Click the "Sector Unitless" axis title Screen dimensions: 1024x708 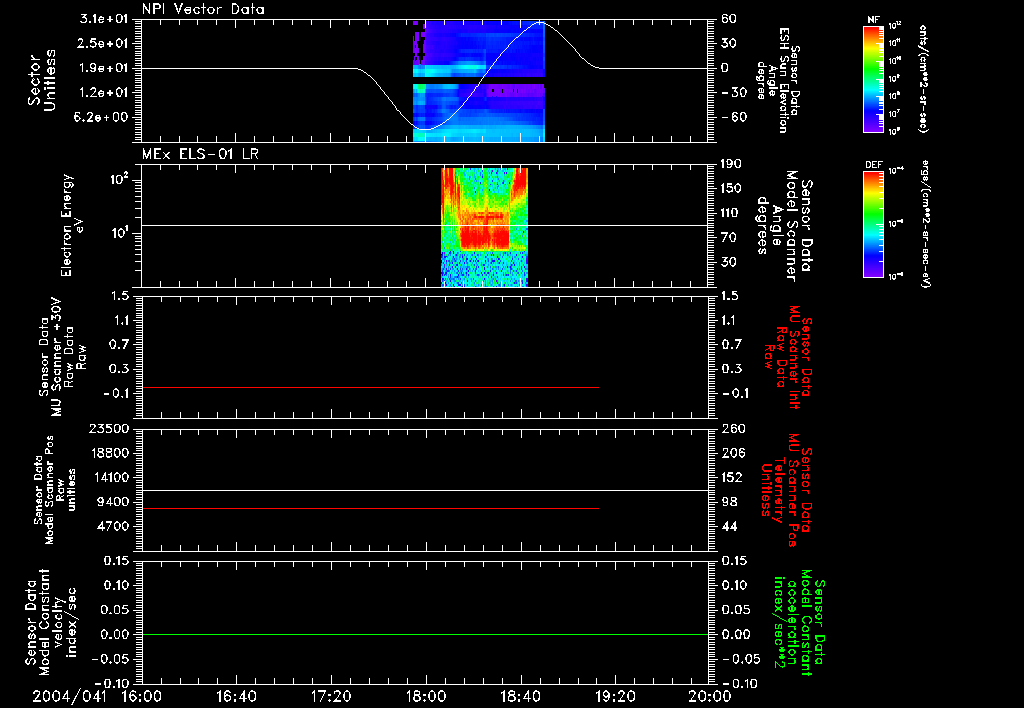[x=42, y=80]
